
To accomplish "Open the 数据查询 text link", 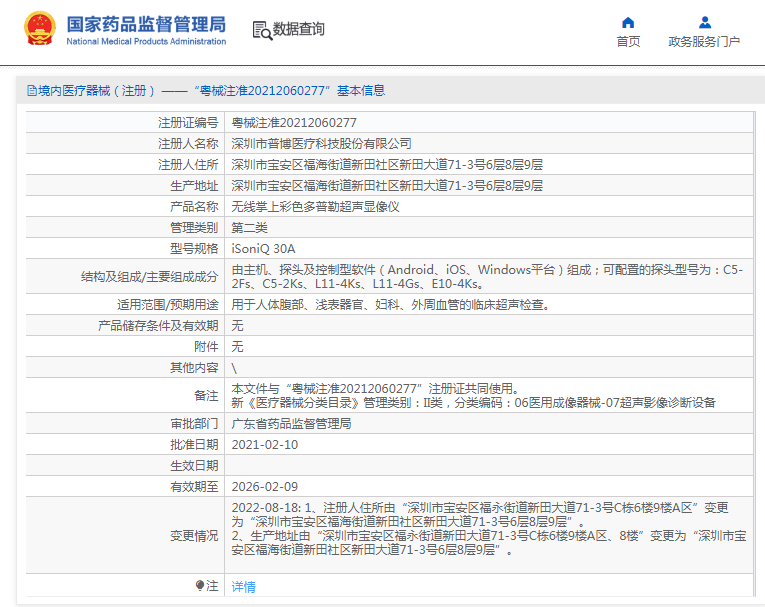I will [298, 30].
